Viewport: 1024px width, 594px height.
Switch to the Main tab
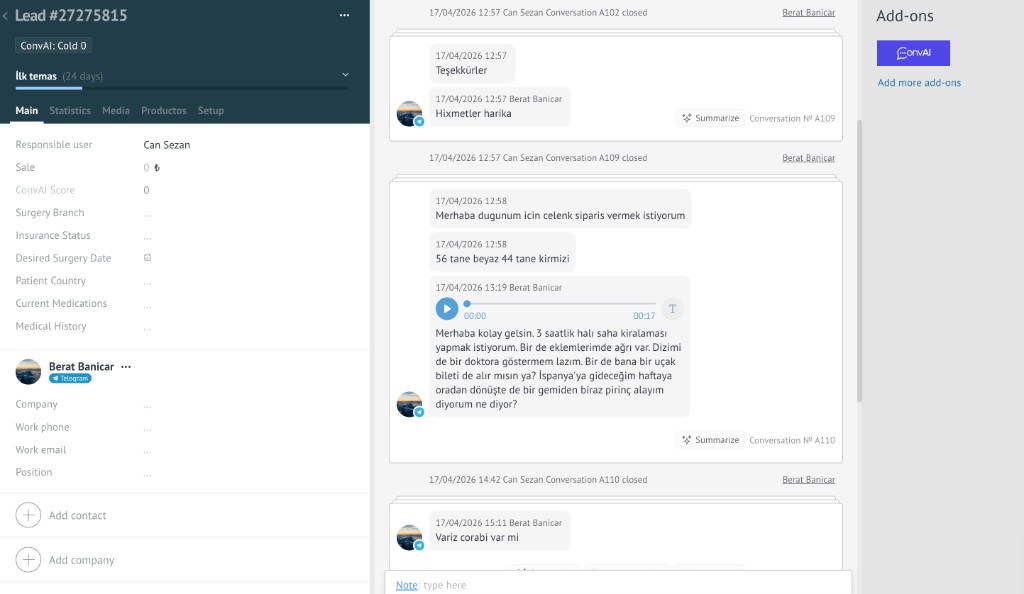[x=27, y=110]
